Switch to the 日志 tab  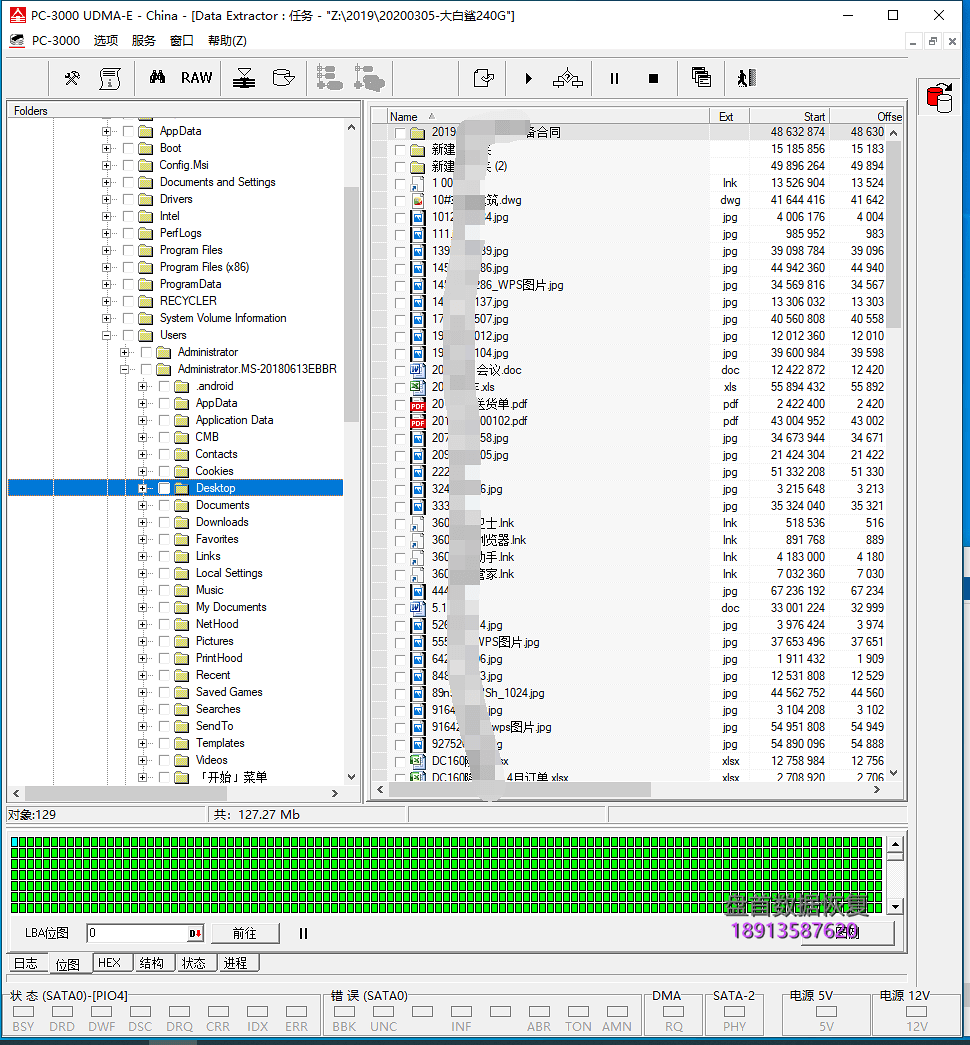(x=27, y=963)
